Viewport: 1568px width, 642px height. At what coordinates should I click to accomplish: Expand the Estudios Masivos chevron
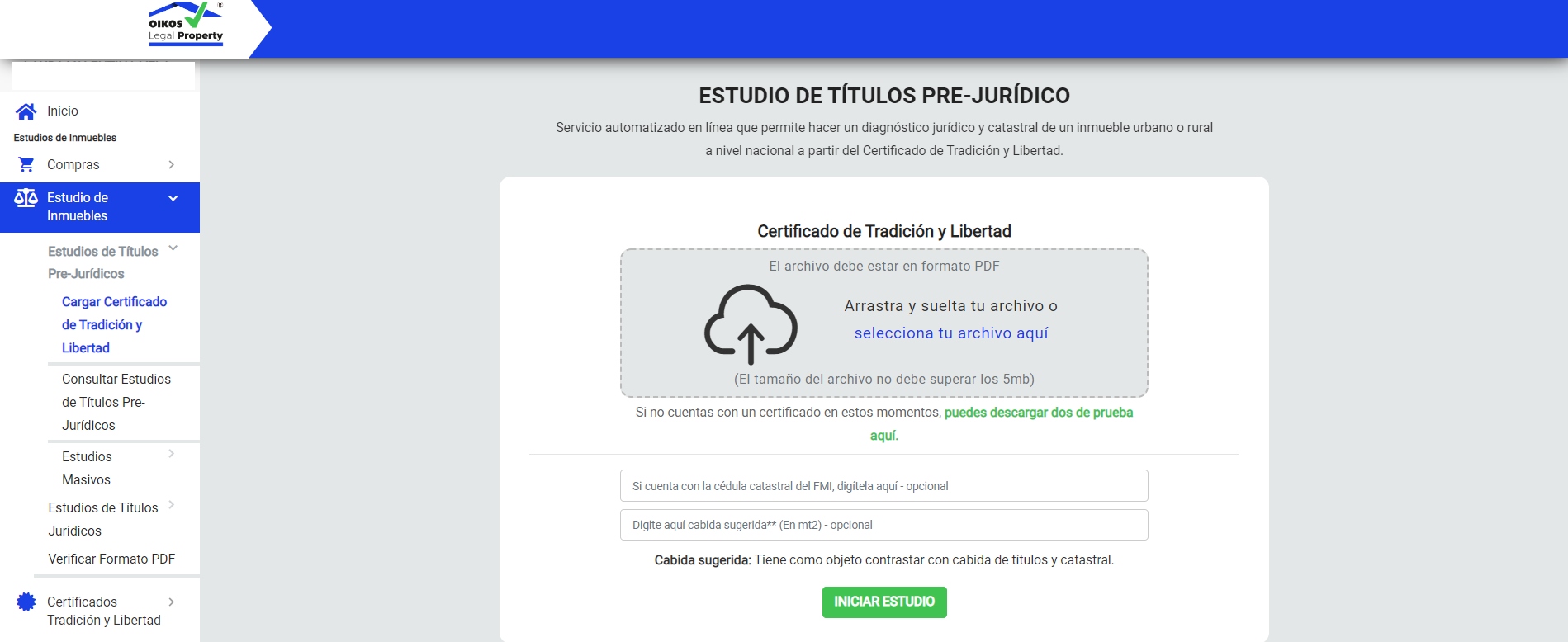172,454
